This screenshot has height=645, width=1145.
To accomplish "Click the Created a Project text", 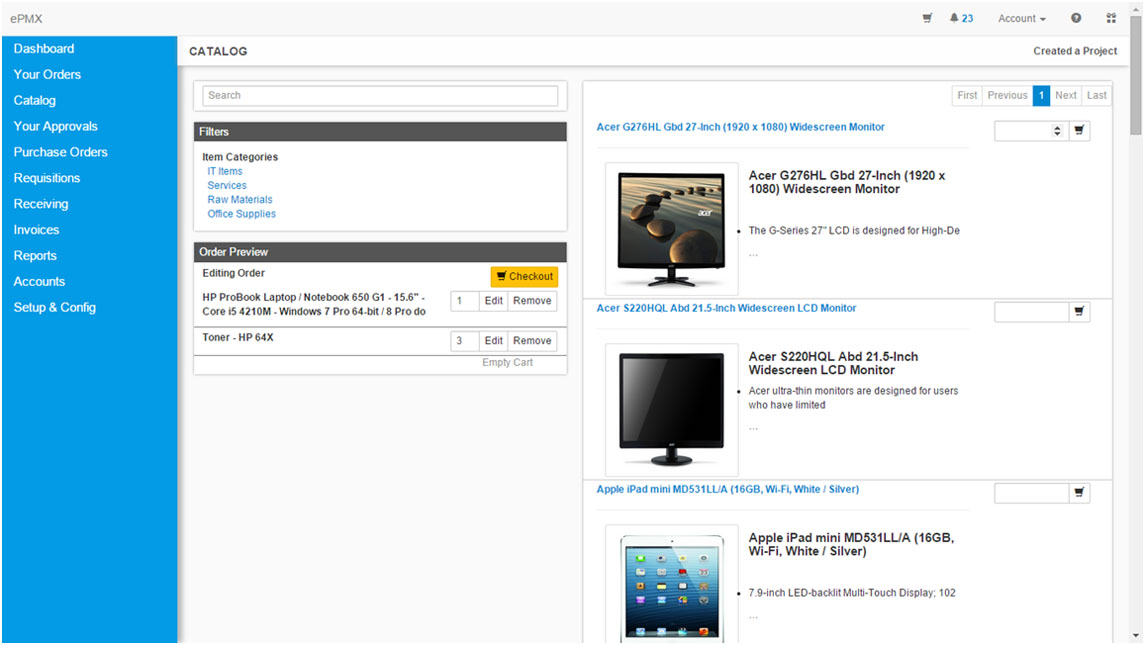I will point(1075,51).
